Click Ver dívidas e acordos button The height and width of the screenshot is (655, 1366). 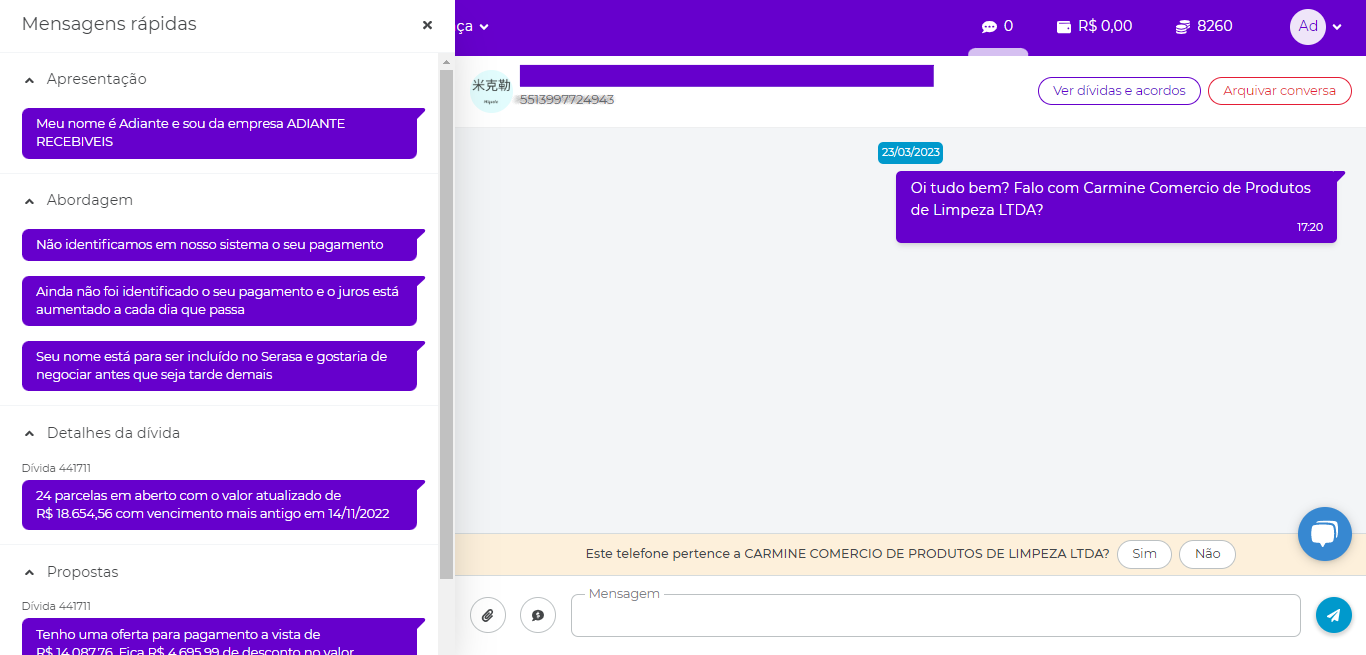[x=1119, y=91]
